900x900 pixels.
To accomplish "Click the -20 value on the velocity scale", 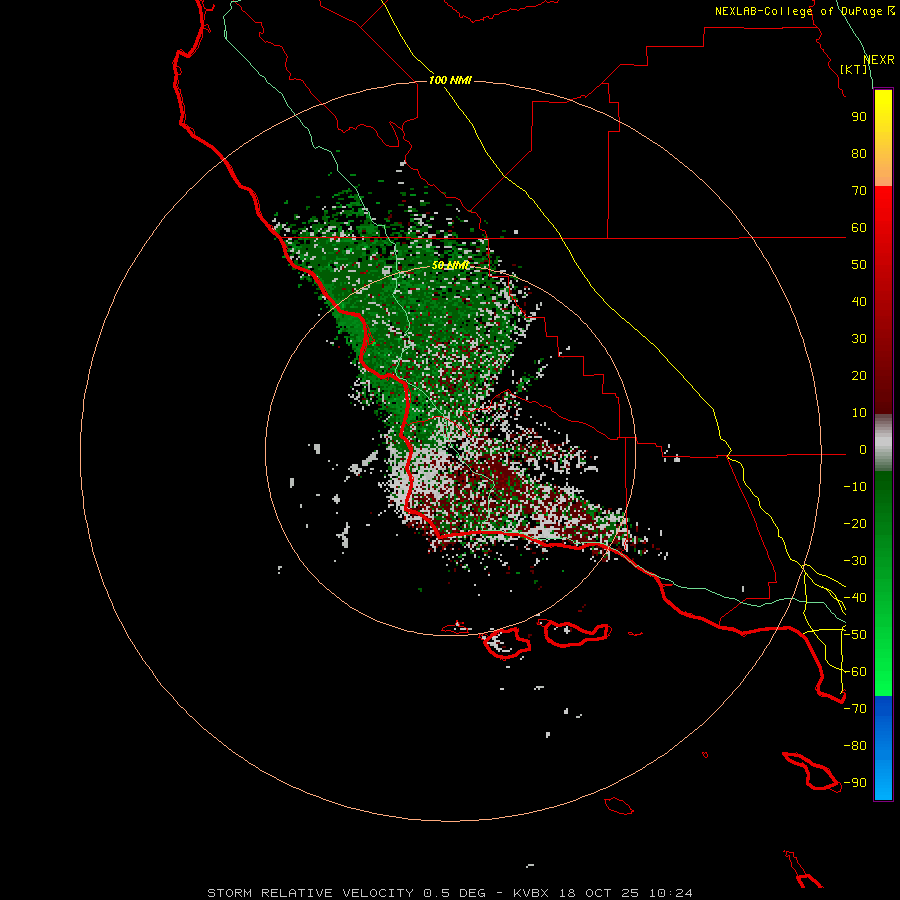I will click(x=855, y=523).
